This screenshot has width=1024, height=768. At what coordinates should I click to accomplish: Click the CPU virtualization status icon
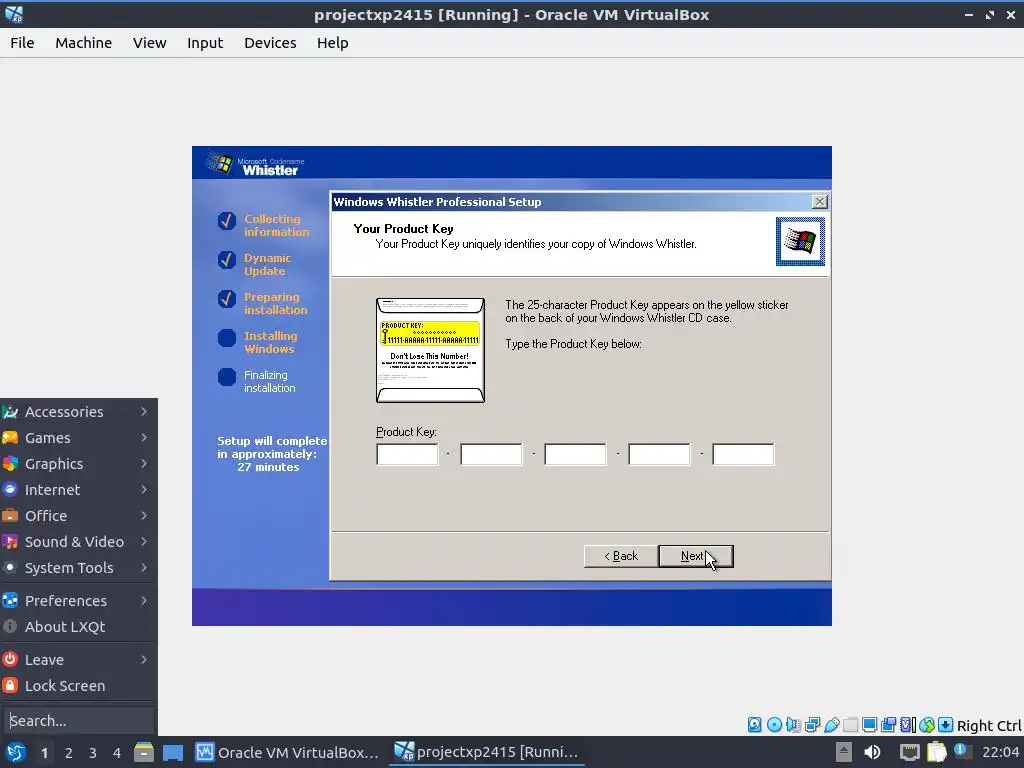tap(908, 724)
